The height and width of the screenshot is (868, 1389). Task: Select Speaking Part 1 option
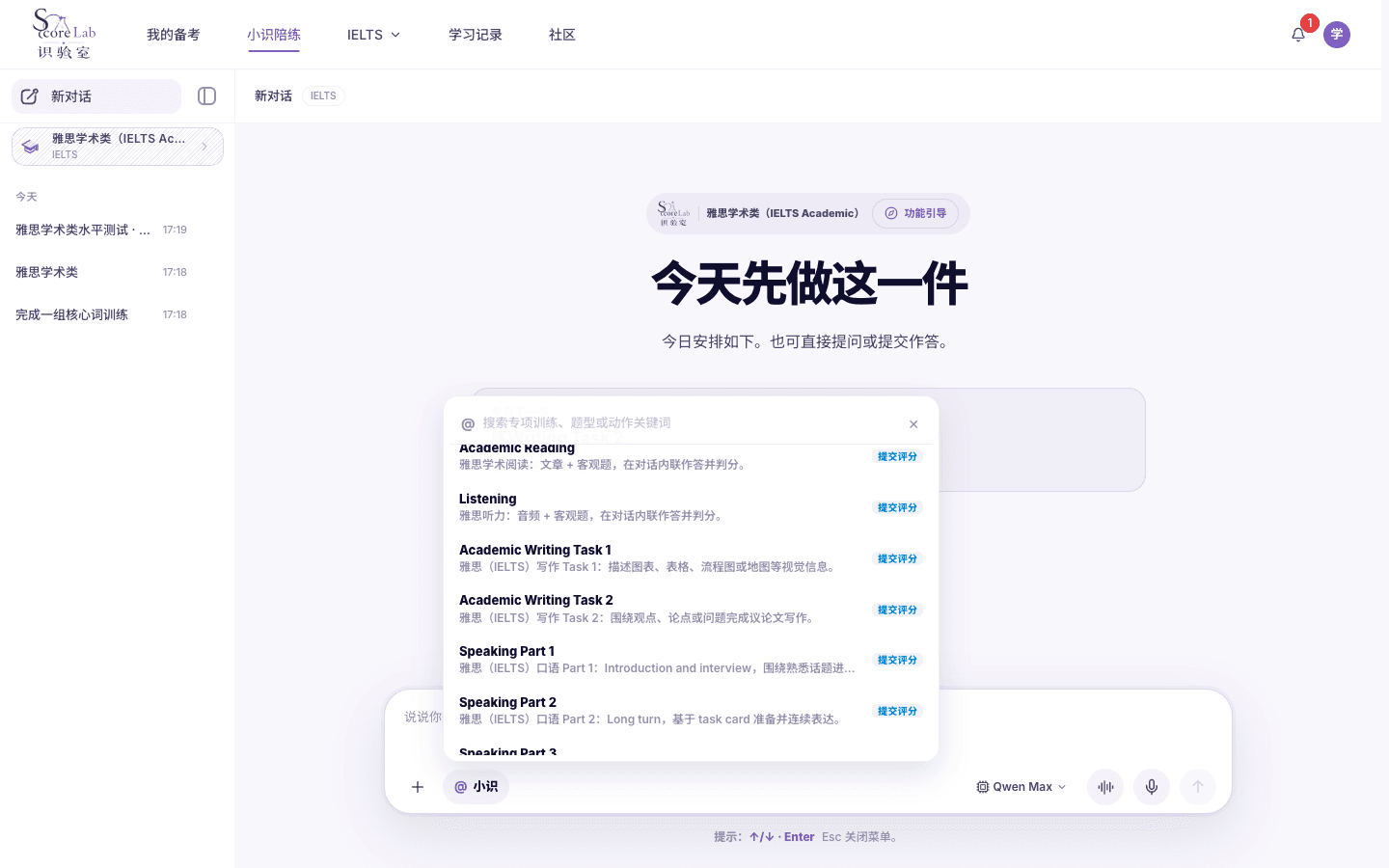(691, 660)
